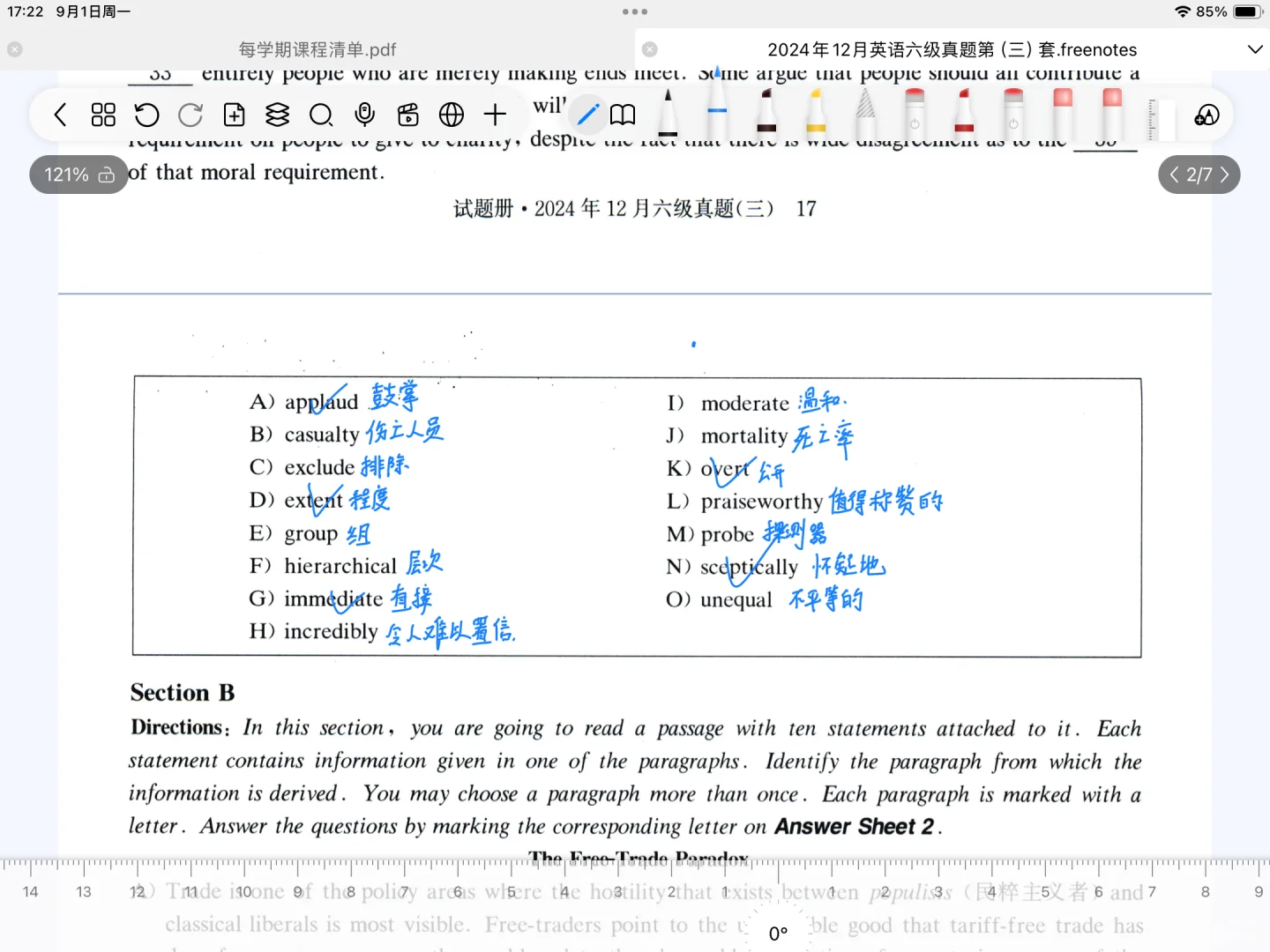Tap the word option K) overt
The height and width of the screenshot is (952, 1270).
tap(708, 468)
